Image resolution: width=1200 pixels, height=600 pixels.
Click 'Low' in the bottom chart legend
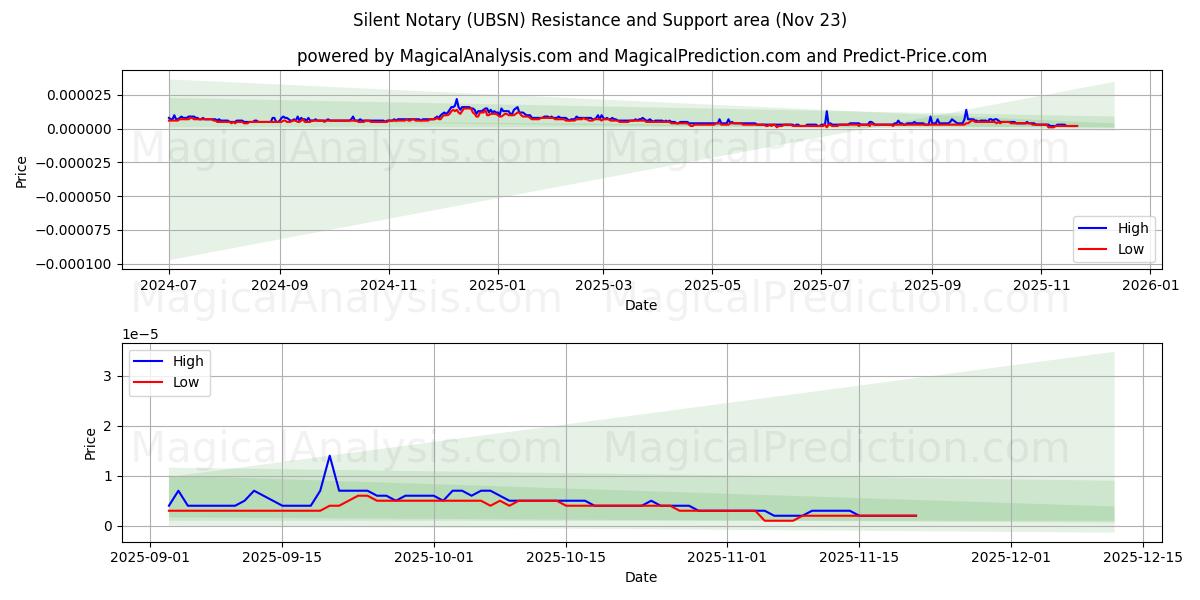186,382
